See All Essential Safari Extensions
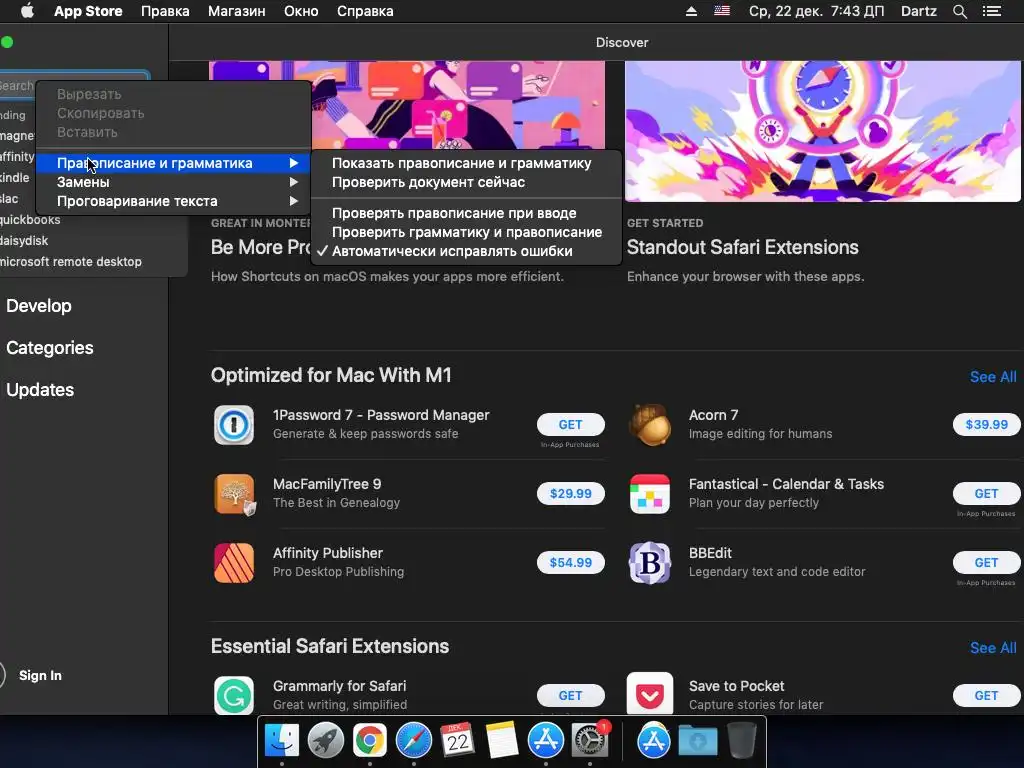The width and height of the screenshot is (1024, 768). [x=993, y=648]
